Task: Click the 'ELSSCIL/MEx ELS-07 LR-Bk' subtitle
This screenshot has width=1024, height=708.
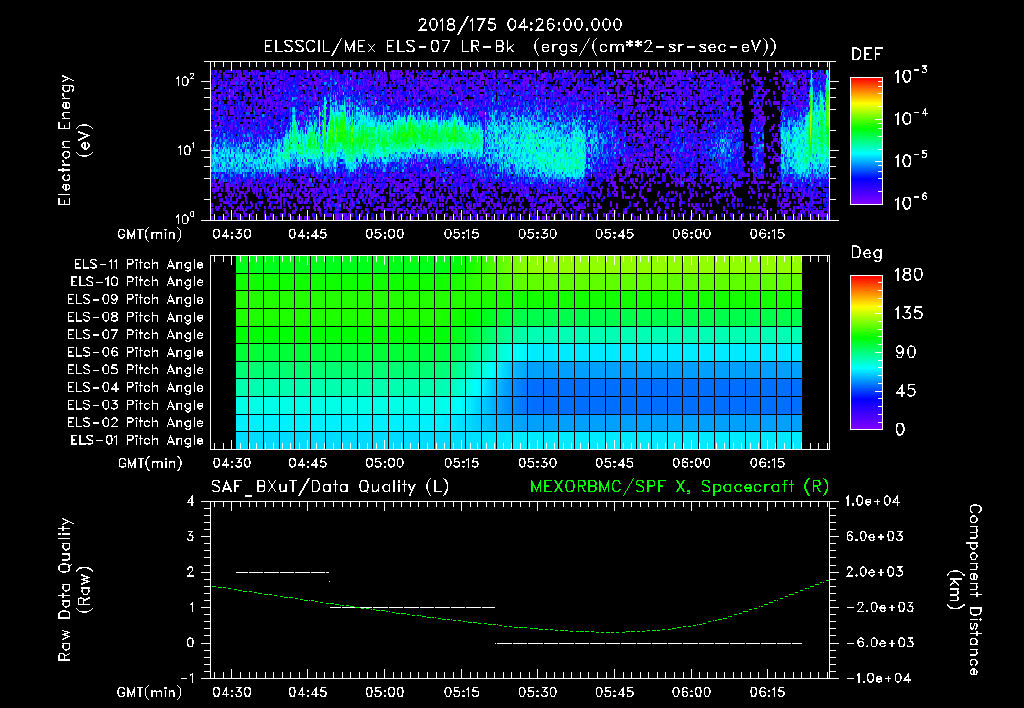Action: [x=389, y=47]
